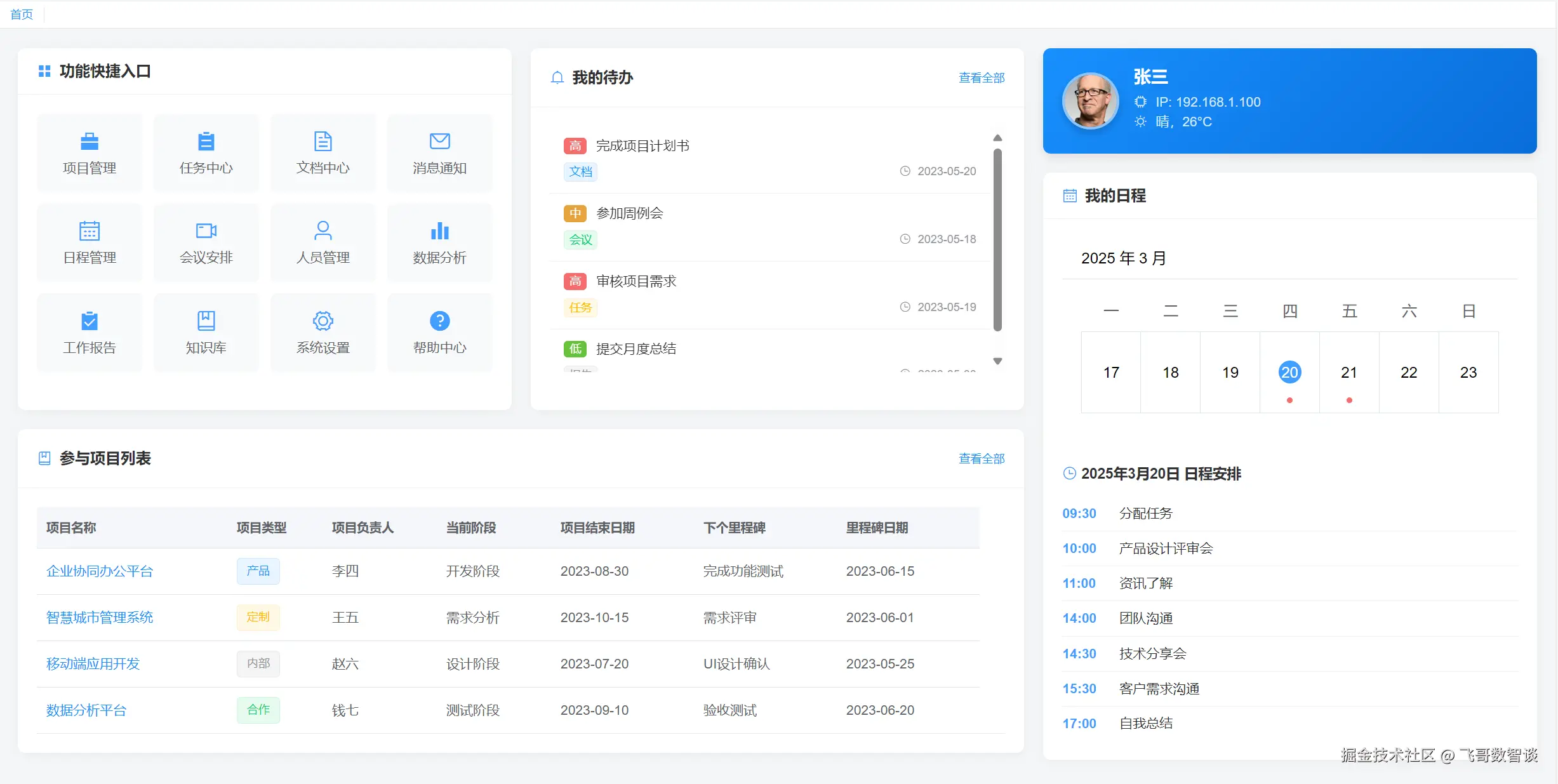This screenshot has width=1558, height=784.
Task: Open the 企业协同办公平台 project link
Action: 100,571
